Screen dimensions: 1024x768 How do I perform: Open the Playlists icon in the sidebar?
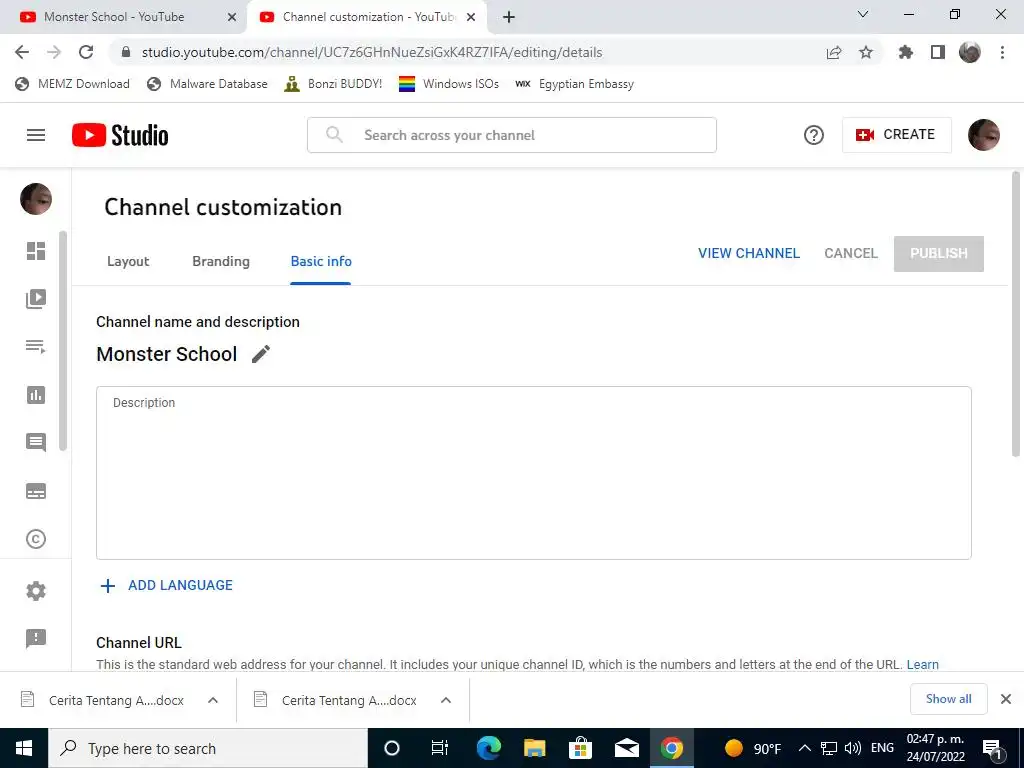click(x=36, y=347)
